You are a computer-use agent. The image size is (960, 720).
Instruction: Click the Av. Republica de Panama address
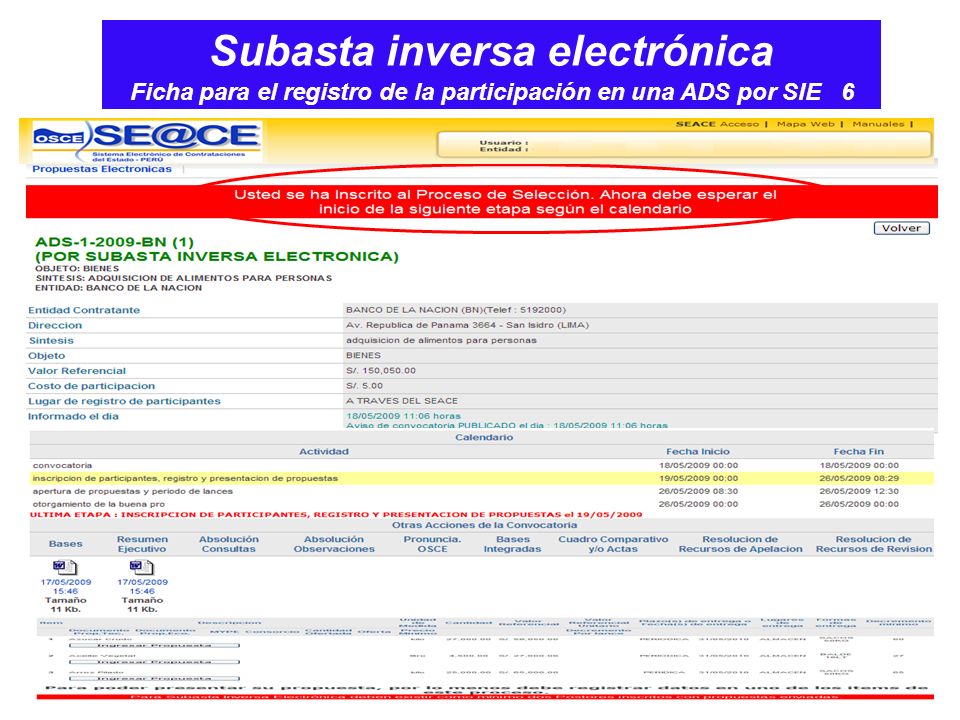point(467,325)
